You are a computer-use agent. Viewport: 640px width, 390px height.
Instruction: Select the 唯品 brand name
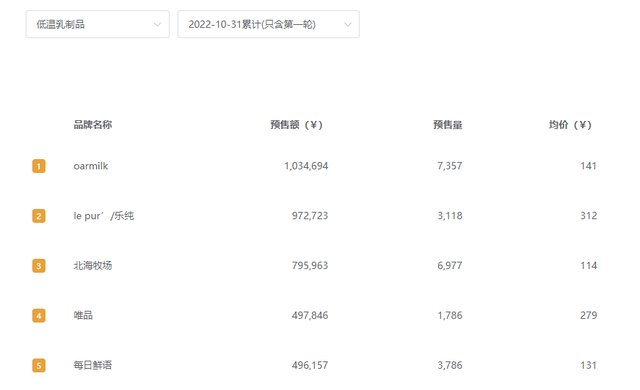point(83,315)
